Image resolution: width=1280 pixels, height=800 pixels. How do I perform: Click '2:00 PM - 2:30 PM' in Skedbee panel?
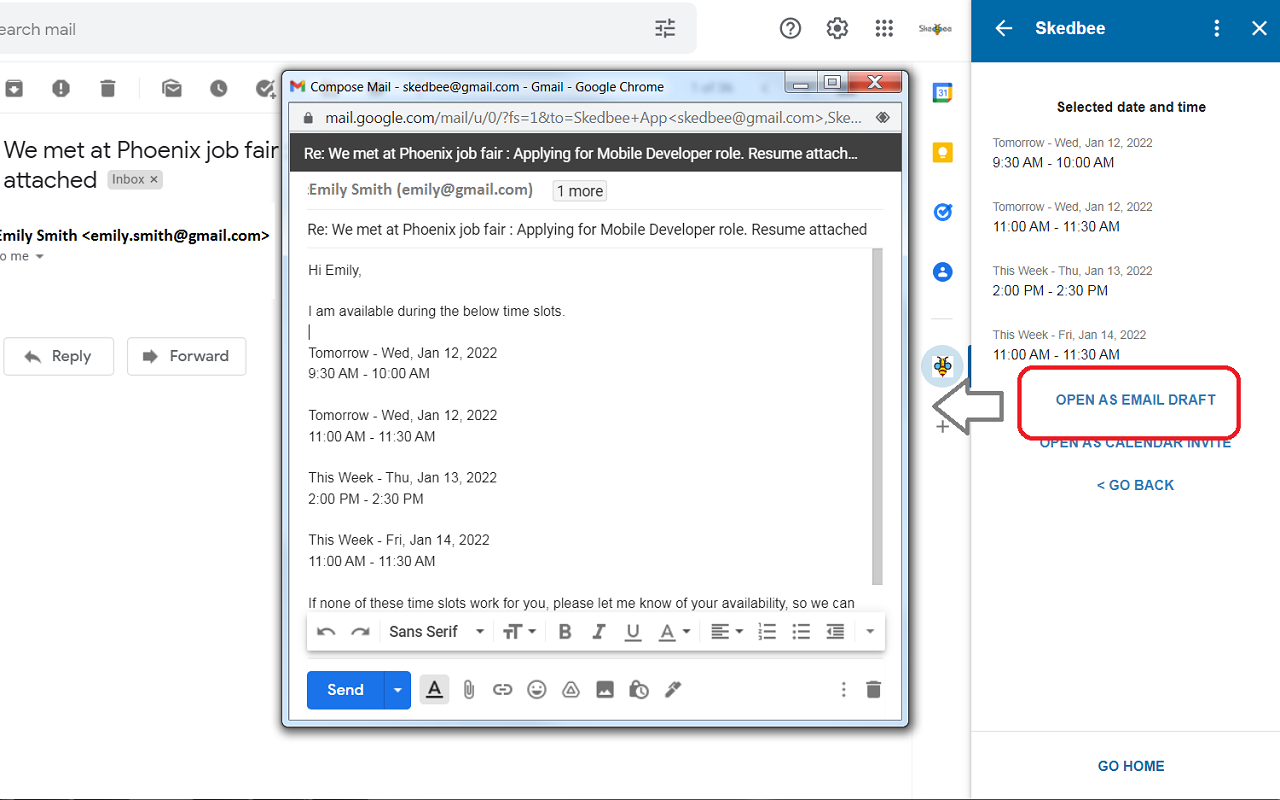[1051, 291]
